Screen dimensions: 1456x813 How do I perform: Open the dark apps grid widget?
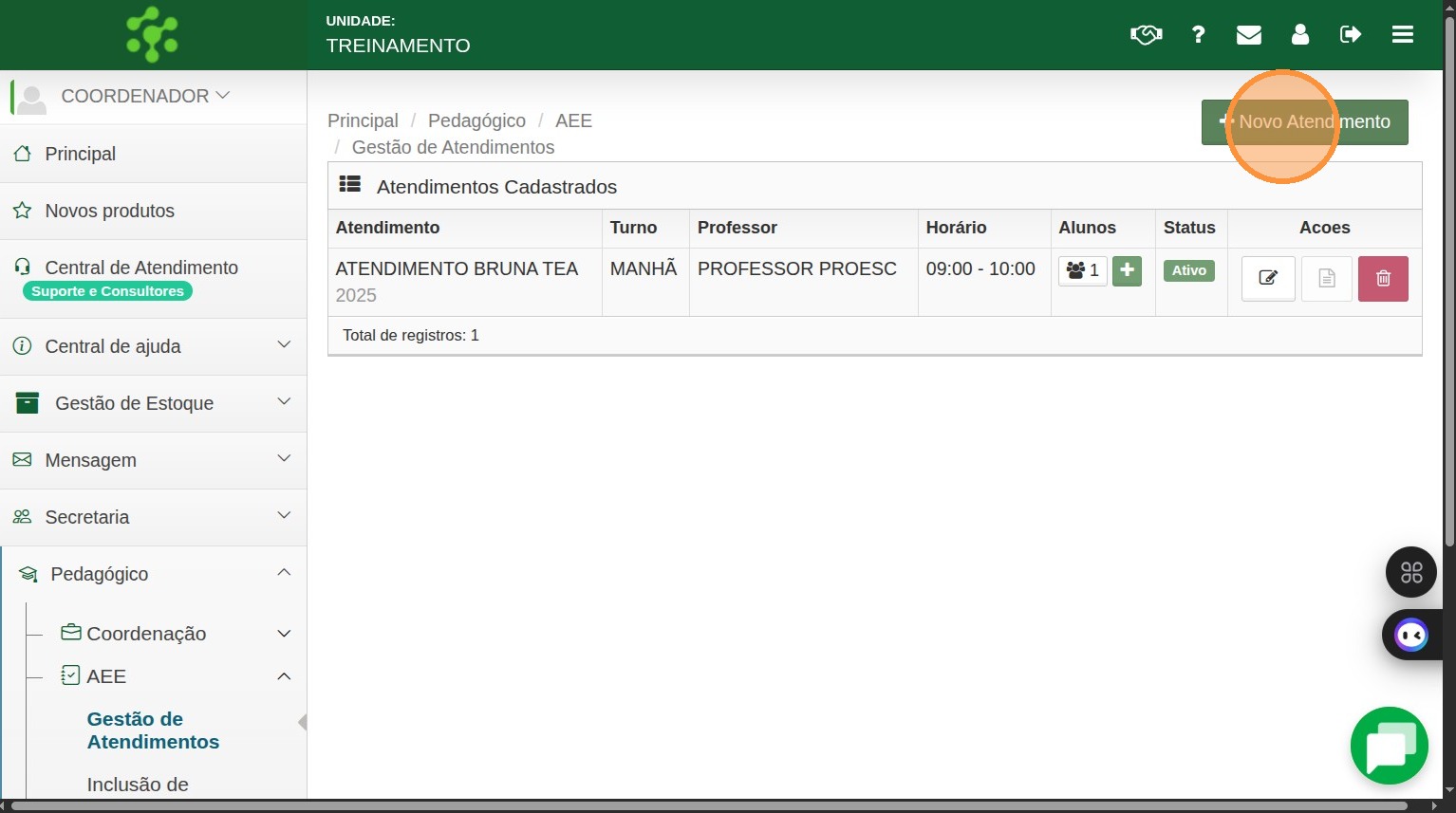[x=1411, y=572]
